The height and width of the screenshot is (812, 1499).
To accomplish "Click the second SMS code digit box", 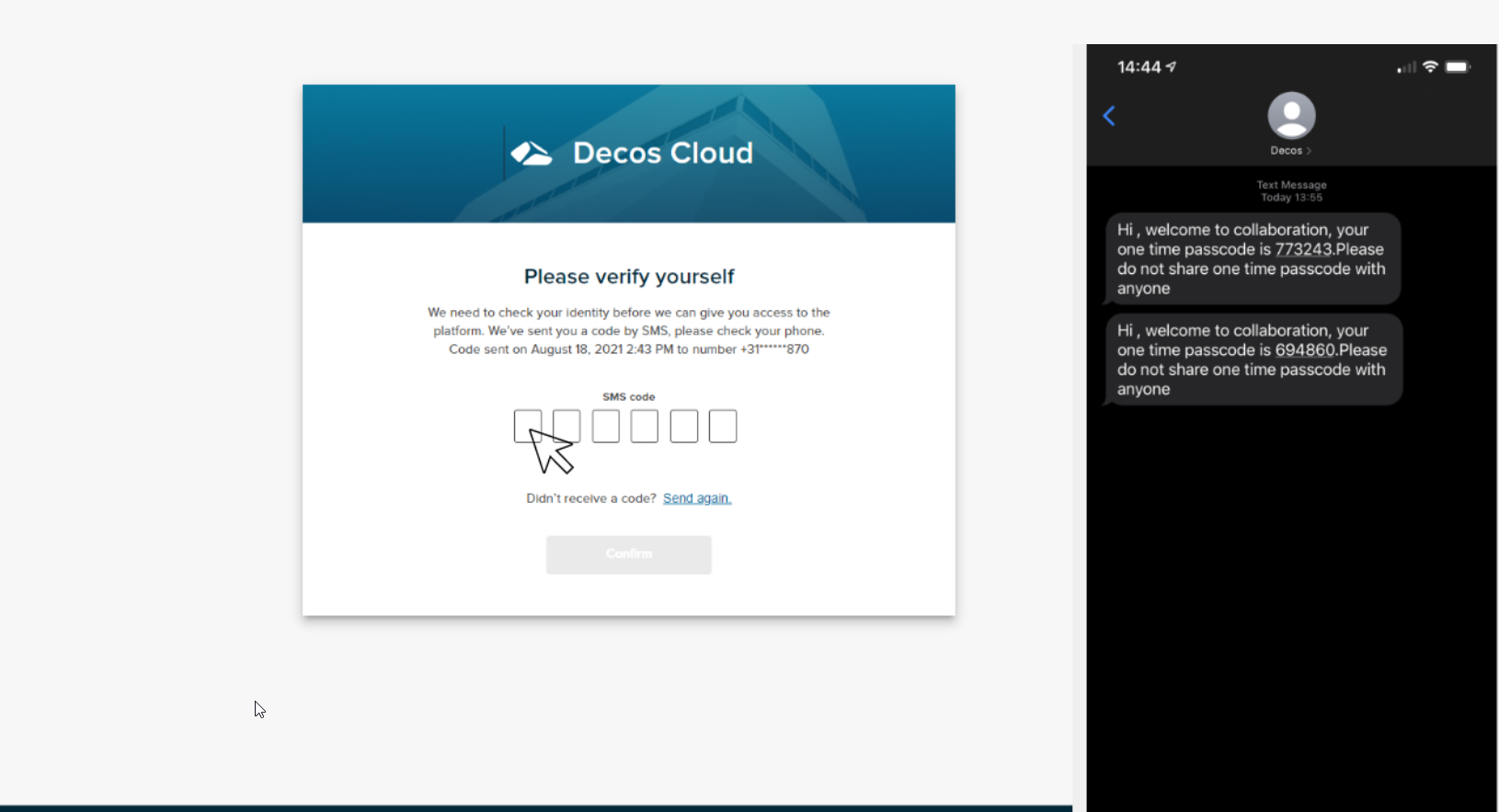I will (566, 426).
